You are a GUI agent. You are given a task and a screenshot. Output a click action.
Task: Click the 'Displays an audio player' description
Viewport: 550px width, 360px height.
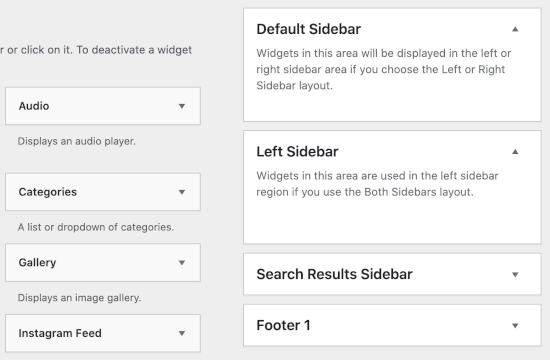[x=76, y=141]
